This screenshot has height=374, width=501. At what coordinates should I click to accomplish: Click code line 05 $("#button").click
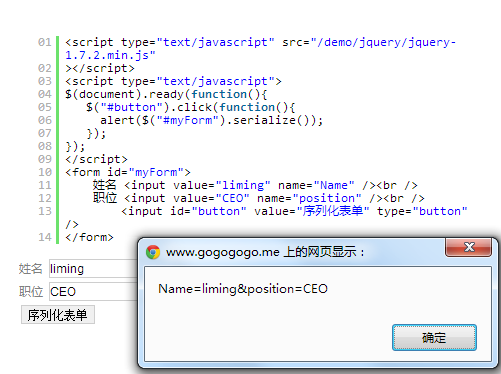coord(190,107)
